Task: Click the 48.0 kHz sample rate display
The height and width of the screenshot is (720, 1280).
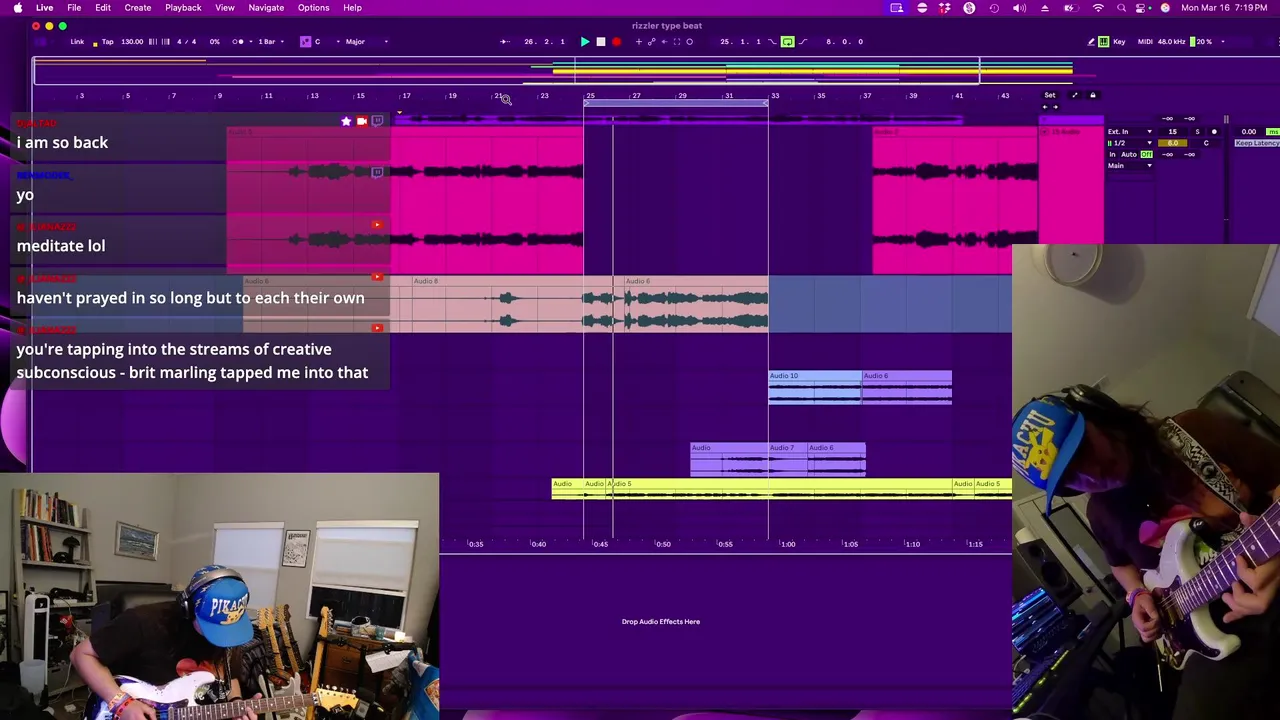Action: pyautogui.click(x=1171, y=41)
